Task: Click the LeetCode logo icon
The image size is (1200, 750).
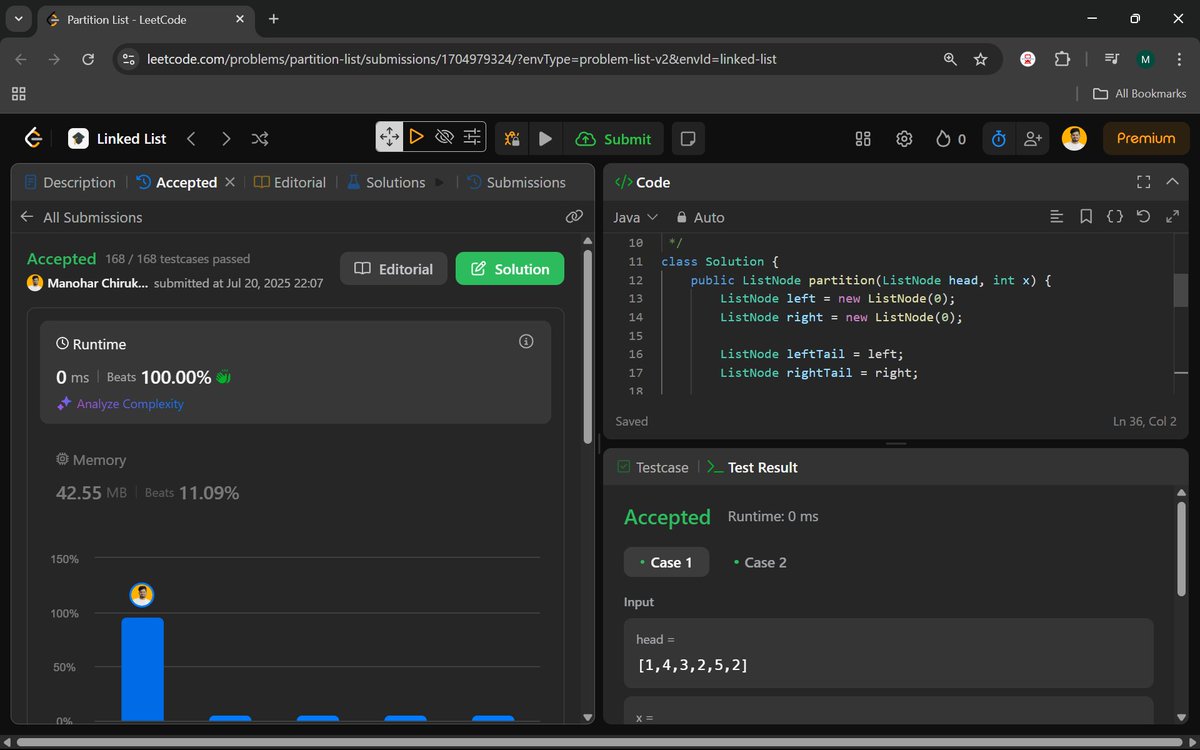Action: (x=33, y=138)
